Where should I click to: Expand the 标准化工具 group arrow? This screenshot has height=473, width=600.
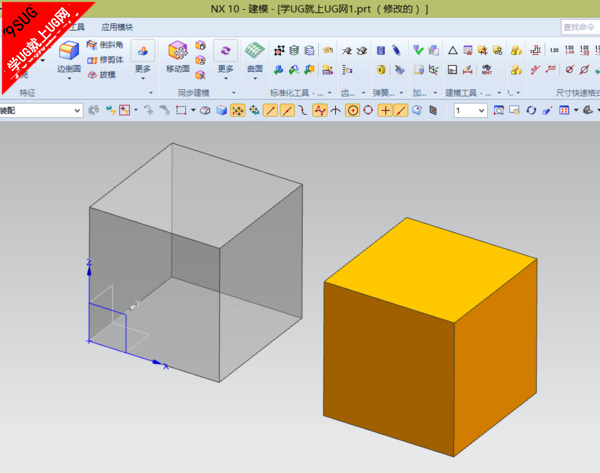coord(329,93)
